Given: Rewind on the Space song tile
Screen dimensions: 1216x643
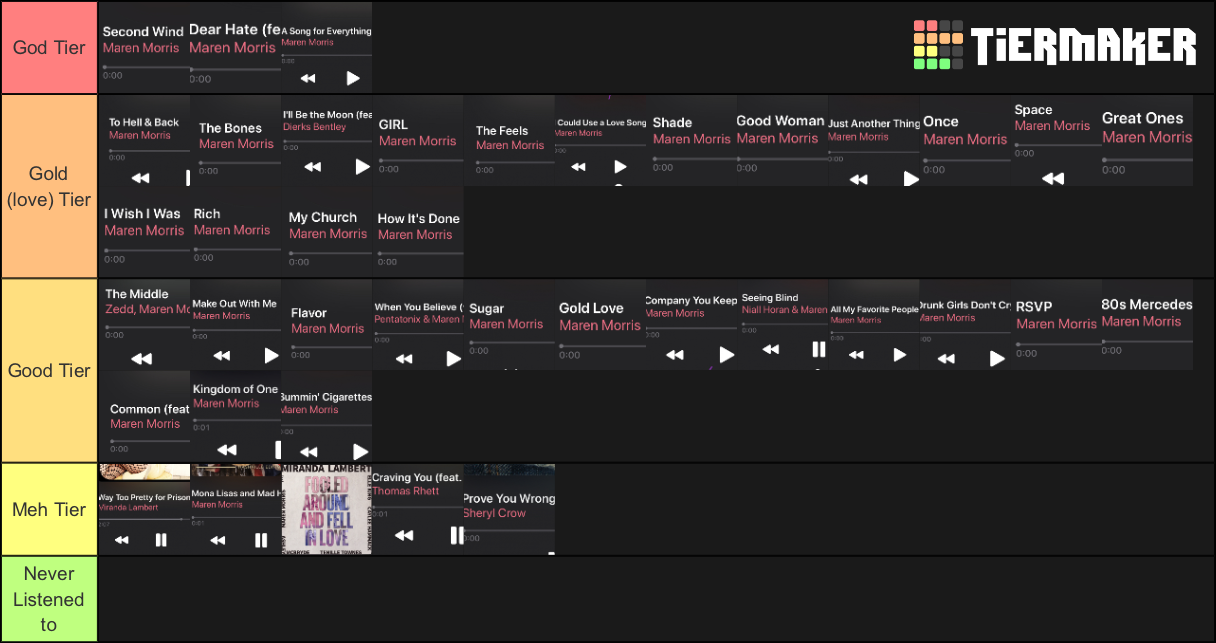Looking at the screenshot, I should click(1053, 178).
